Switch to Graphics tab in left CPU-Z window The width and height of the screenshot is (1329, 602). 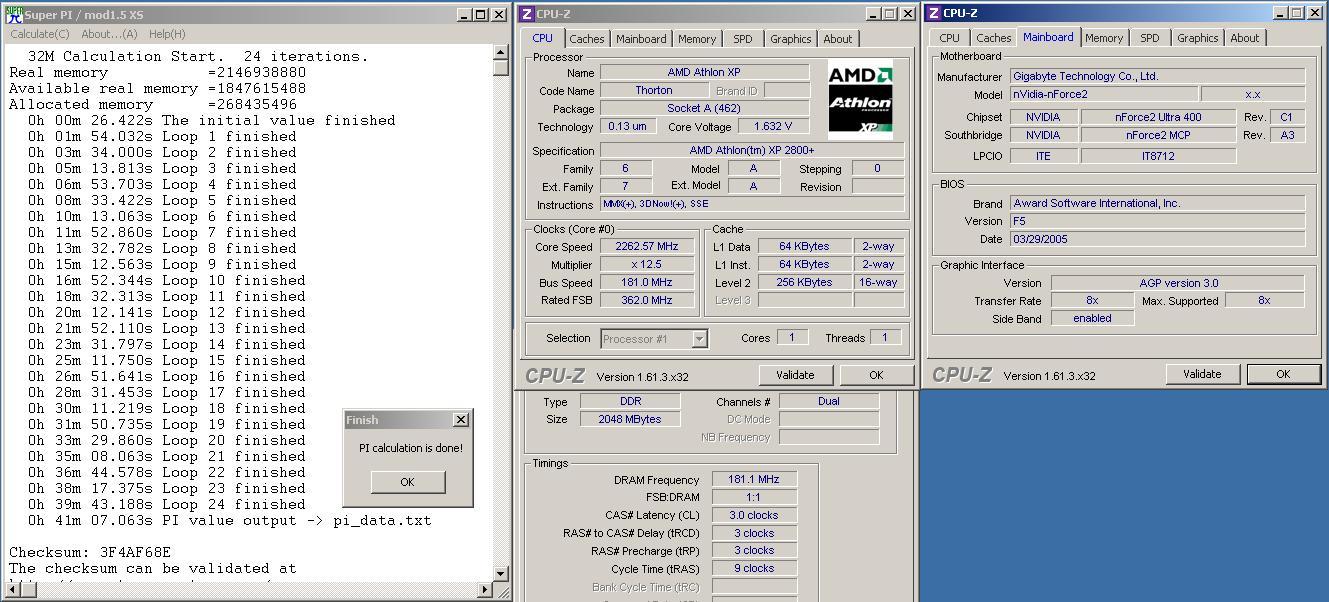click(x=791, y=39)
